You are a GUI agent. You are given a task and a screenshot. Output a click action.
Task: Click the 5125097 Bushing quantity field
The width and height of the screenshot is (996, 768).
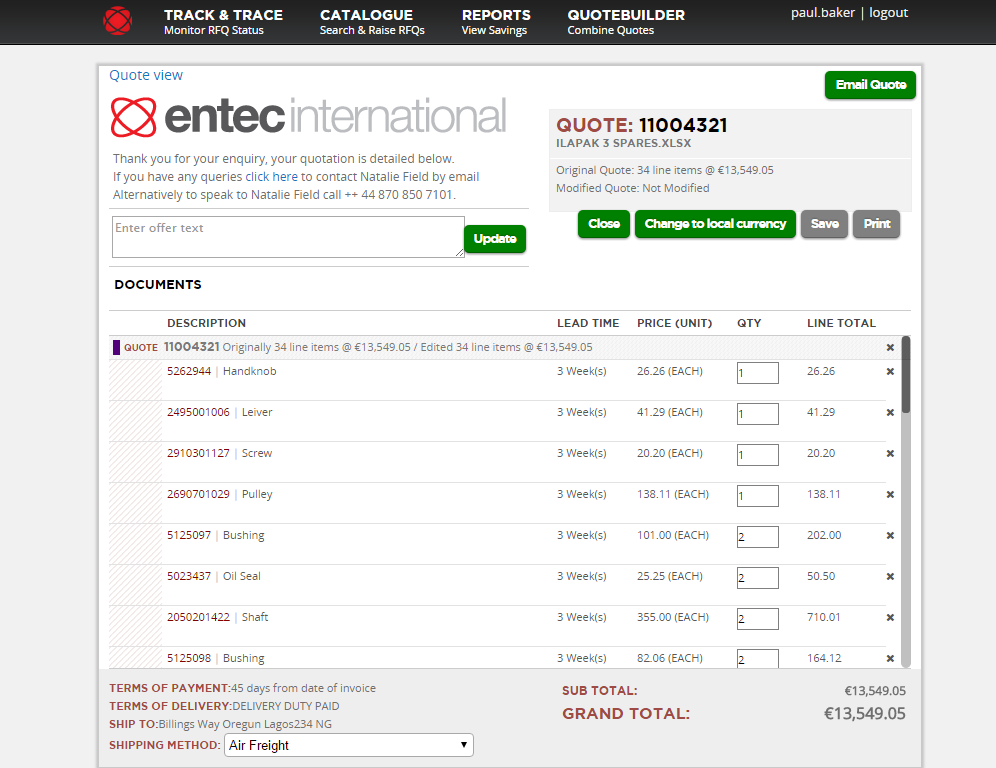point(758,537)
